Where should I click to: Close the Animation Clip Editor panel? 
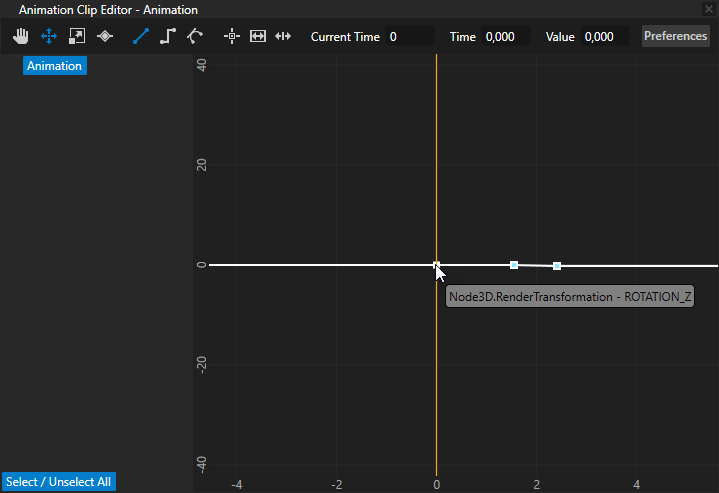point(709,9)
